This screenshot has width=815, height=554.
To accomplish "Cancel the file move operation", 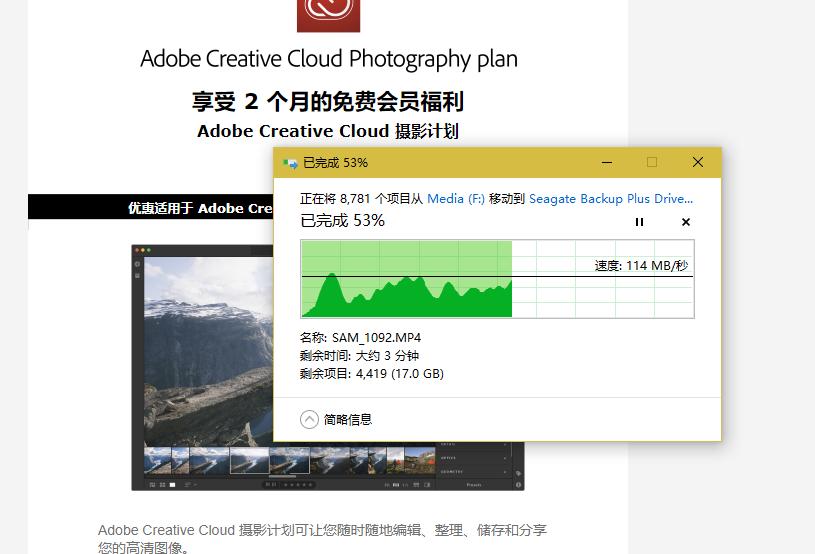I will (686, 222).
